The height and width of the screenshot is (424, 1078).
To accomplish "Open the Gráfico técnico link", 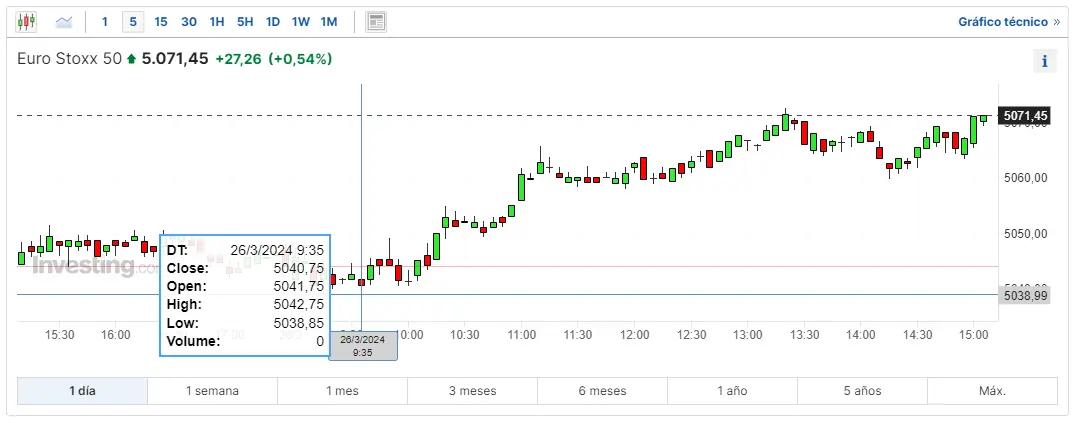I will (x=1009, y=22).
